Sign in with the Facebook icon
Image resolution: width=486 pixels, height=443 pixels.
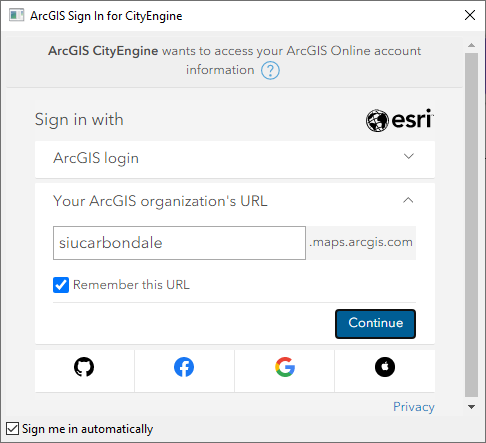184,367
